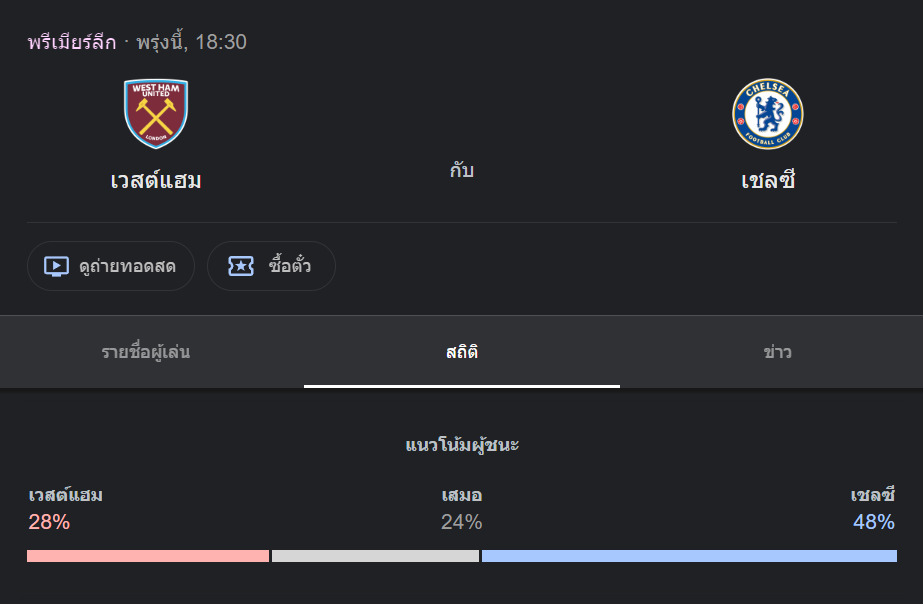Click the 48% Chelsea percentage
Image resolution: width=923 pixels, height=604 pixels.
[x=874, y=522]
